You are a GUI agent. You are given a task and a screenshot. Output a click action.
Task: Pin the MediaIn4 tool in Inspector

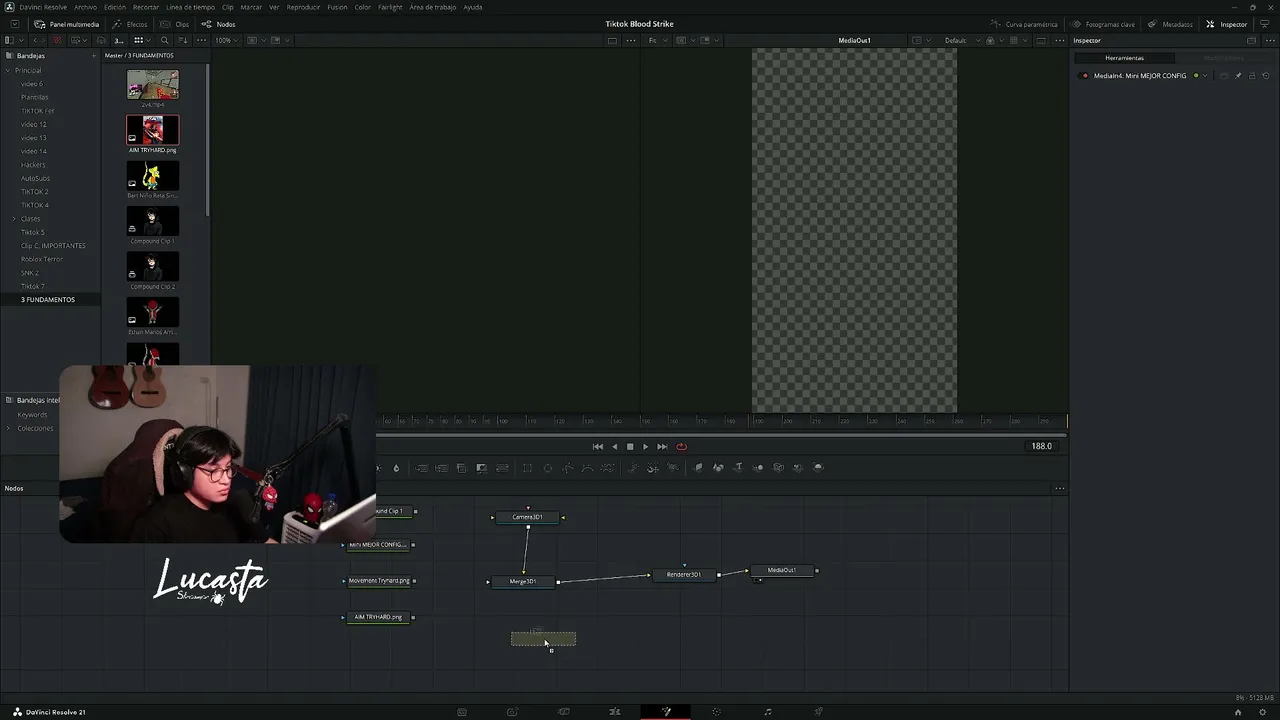1238,76
